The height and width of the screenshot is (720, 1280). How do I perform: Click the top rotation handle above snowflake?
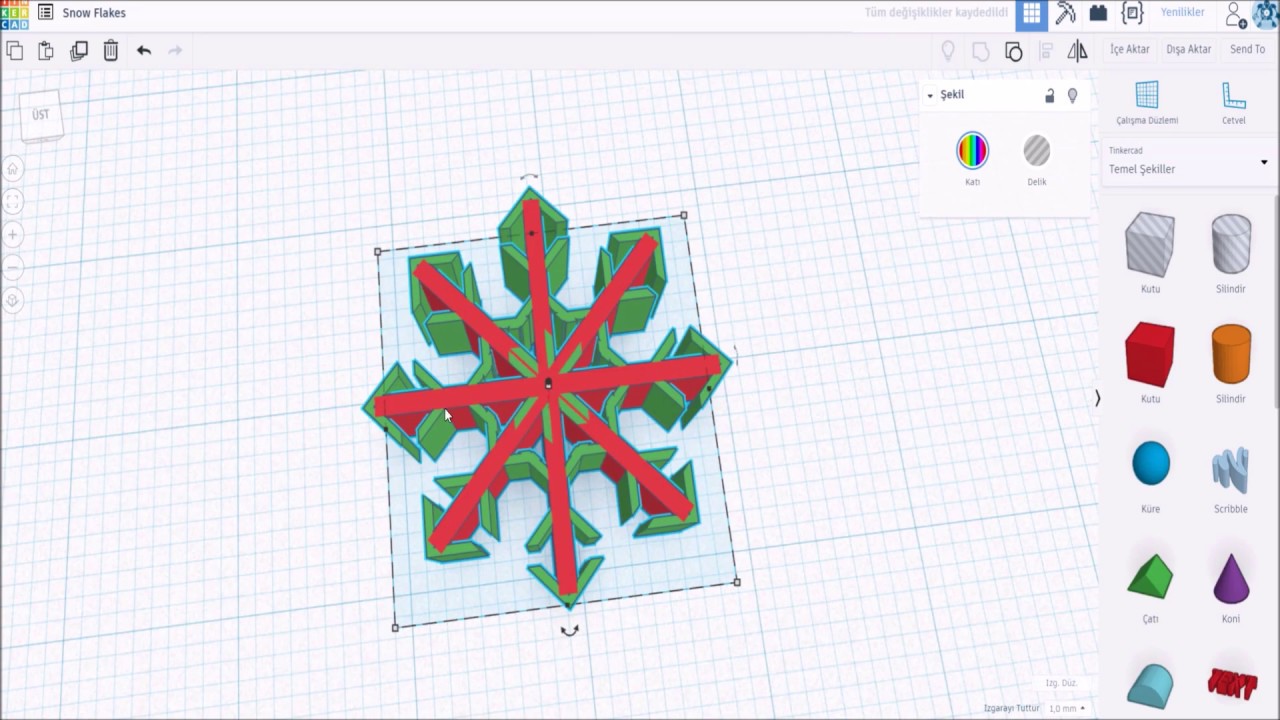tap(530, 178)
